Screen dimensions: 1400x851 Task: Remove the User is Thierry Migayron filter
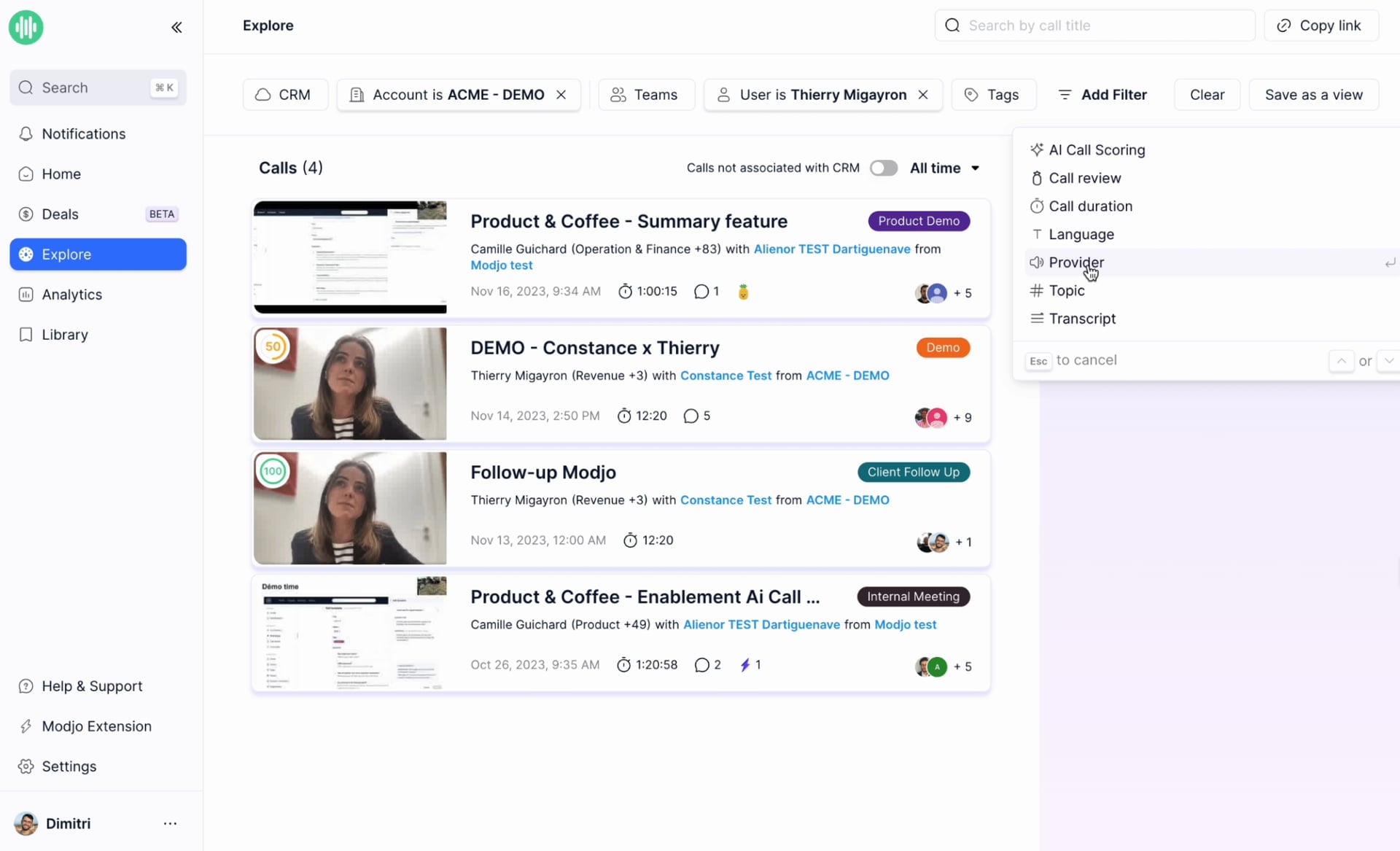coord(922,95)
